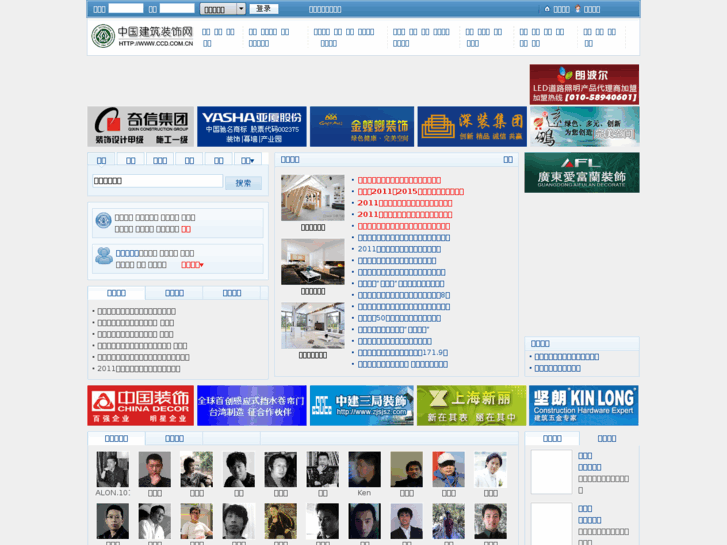This screenshot has width=727, height=545.
Task: Open the first blank thumbnail in bottom-right panel
Action: (552, 471)
